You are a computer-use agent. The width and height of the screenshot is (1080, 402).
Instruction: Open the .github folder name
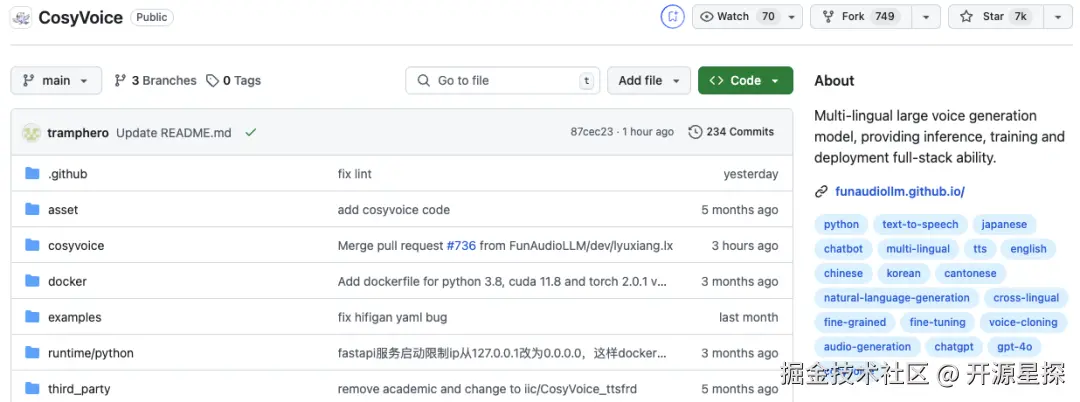pyautogui.click(x=68, y=174)
